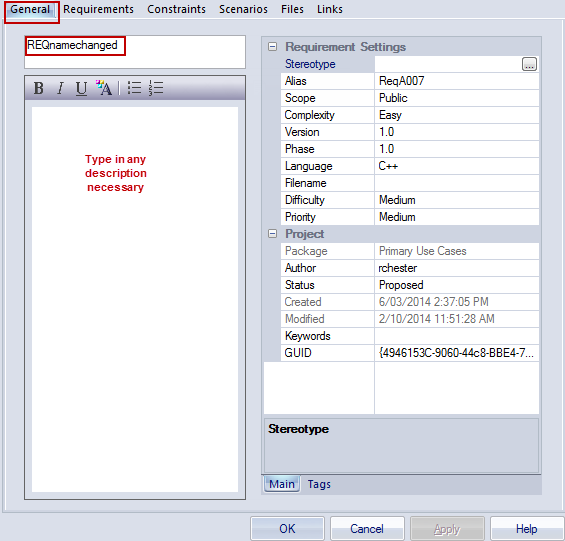
Task: Click the REQnamechanged name field
Action: tap(135, 52)
